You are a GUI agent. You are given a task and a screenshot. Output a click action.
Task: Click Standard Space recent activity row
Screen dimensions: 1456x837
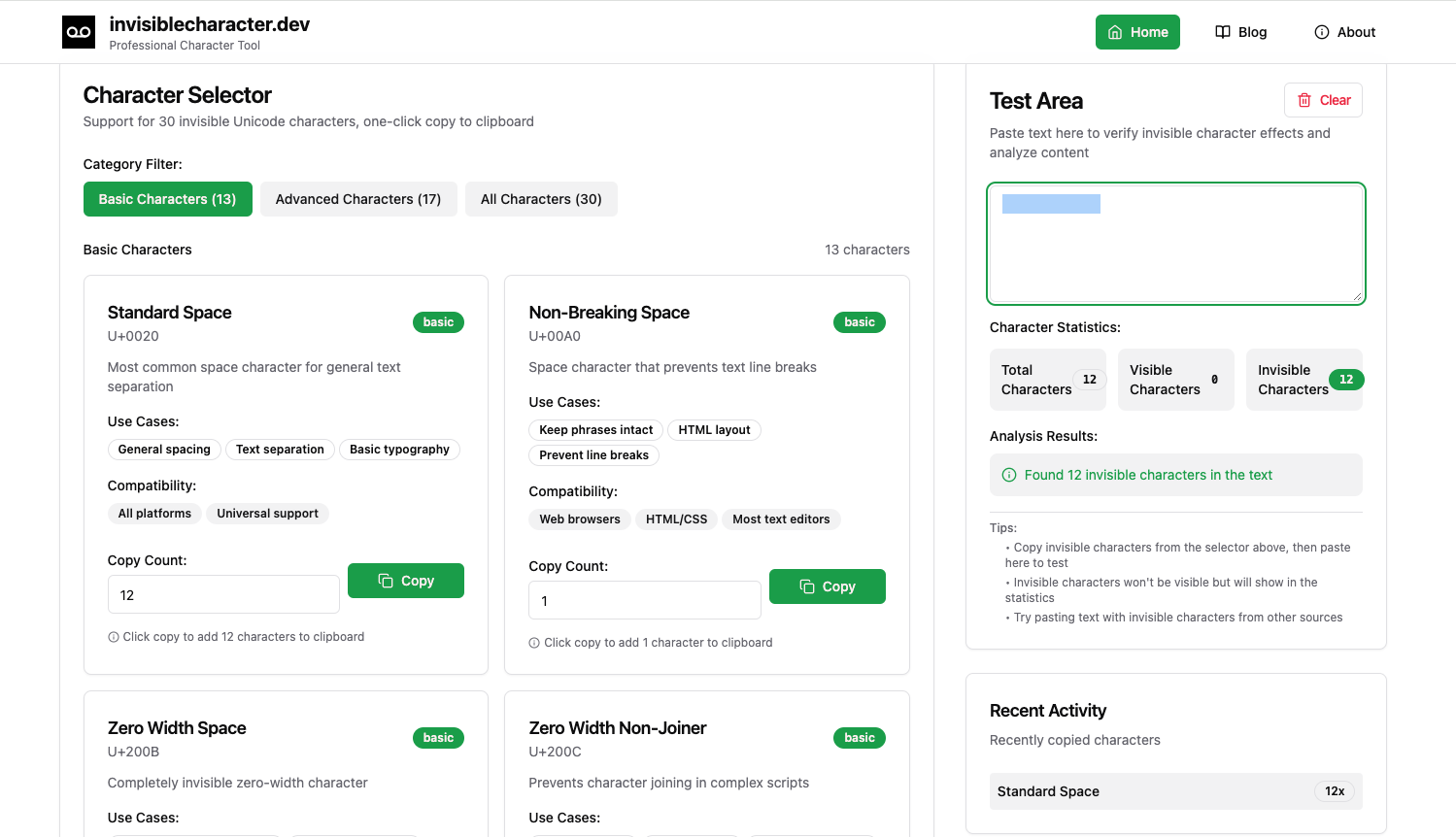(1176, 791)
